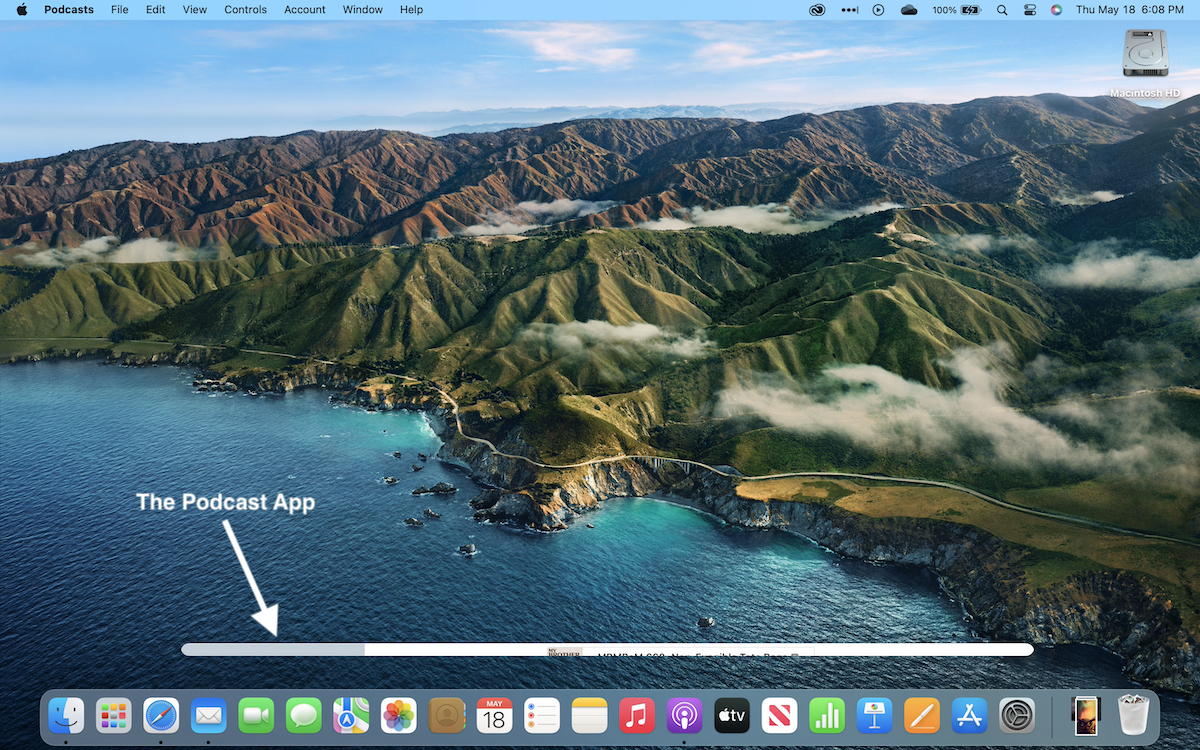This screenshot has height=750, width=1200.
Task: Open Keynote from the Dock
Action: tap(874, 716)
